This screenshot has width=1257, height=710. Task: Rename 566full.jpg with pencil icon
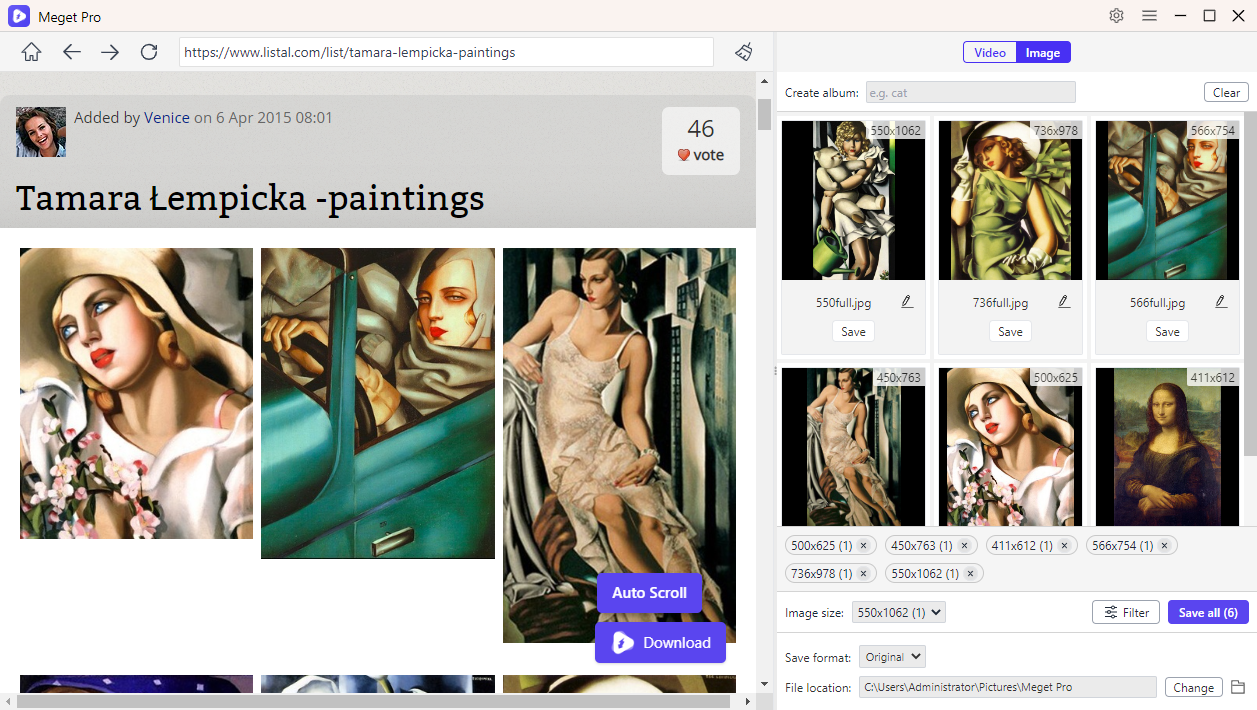pyautogui.click(x=1221, y=301)
